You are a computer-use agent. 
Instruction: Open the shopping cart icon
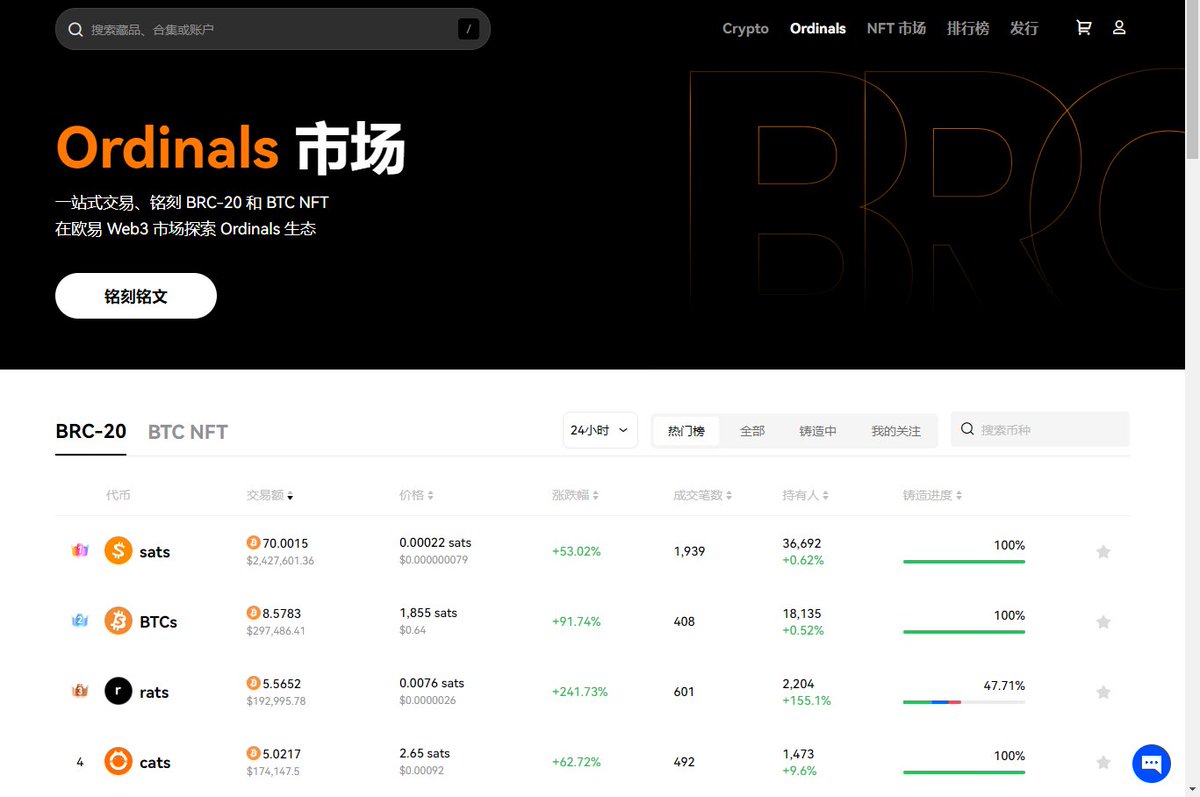[1083, 28]
